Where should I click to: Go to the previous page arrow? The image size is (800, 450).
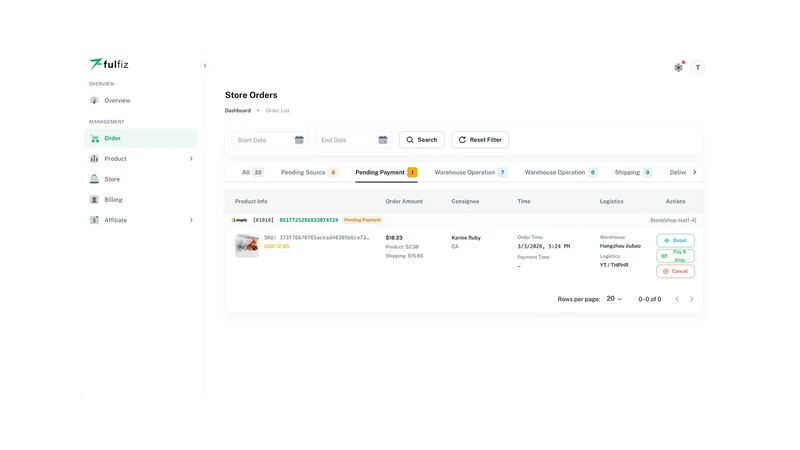coord(677,299)
